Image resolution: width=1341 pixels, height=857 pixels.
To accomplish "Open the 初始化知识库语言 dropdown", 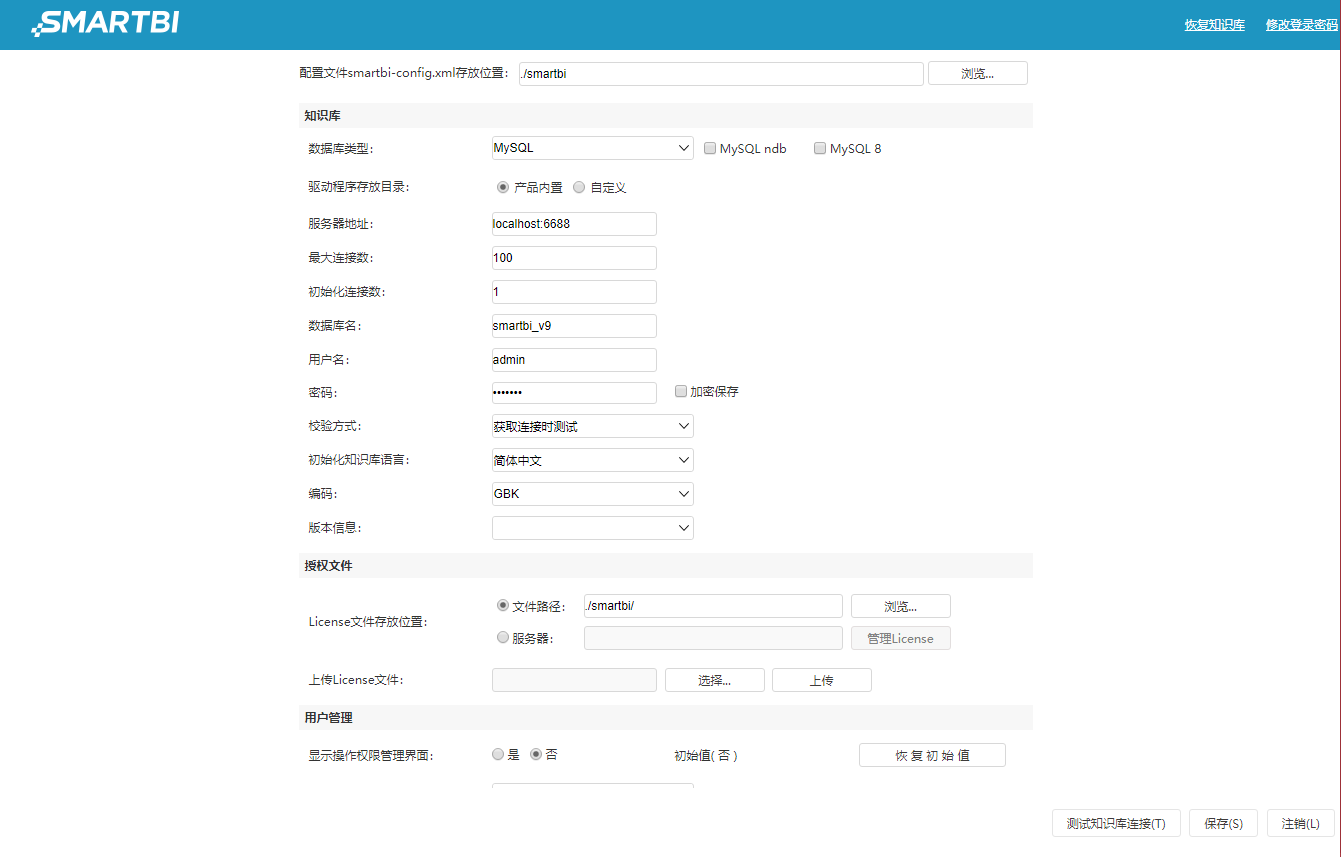I will point(592,460).
